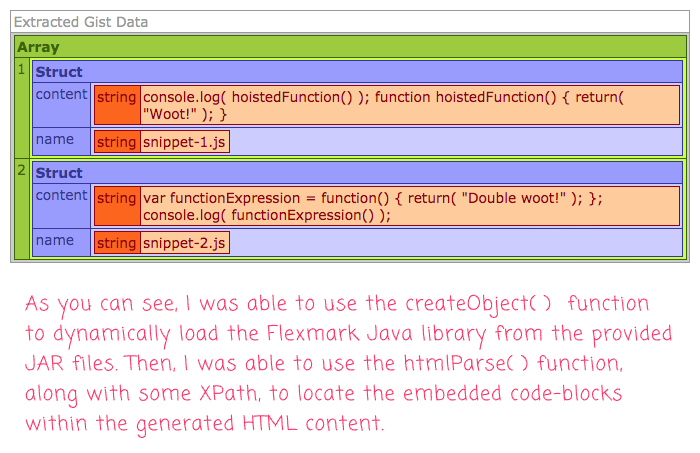This screenshot has height=453, width=700.
Task: Click the Extracted Gist Data title
Action: pos(81,22)
